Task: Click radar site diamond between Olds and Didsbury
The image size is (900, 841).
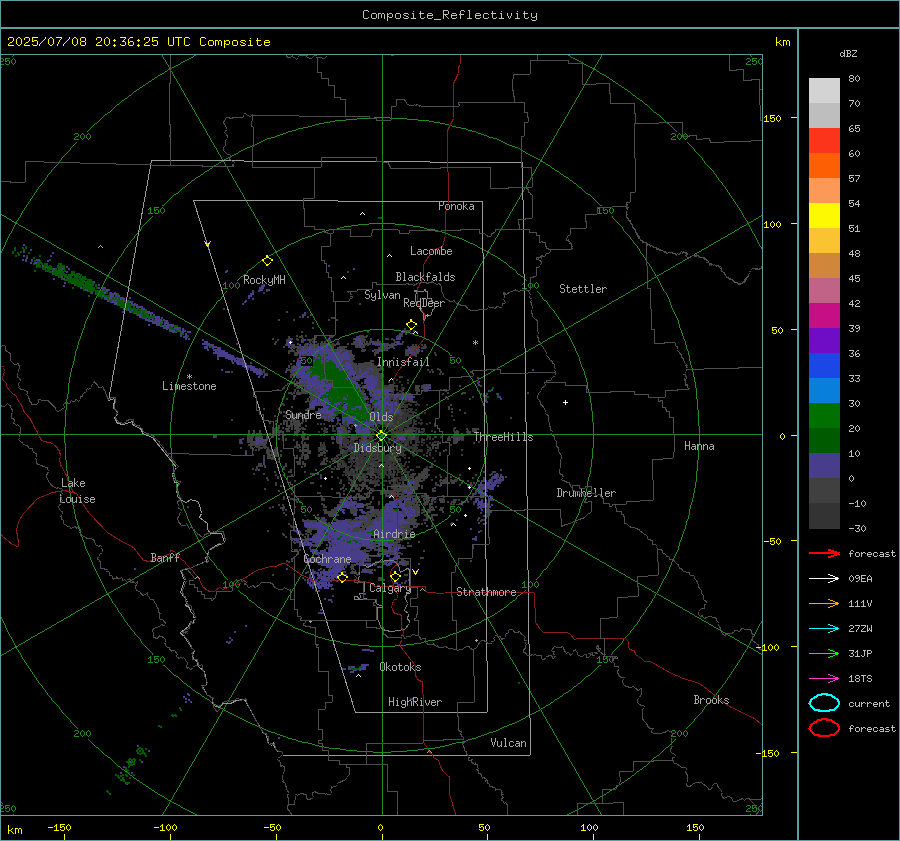Action: (x=381, y=436)
